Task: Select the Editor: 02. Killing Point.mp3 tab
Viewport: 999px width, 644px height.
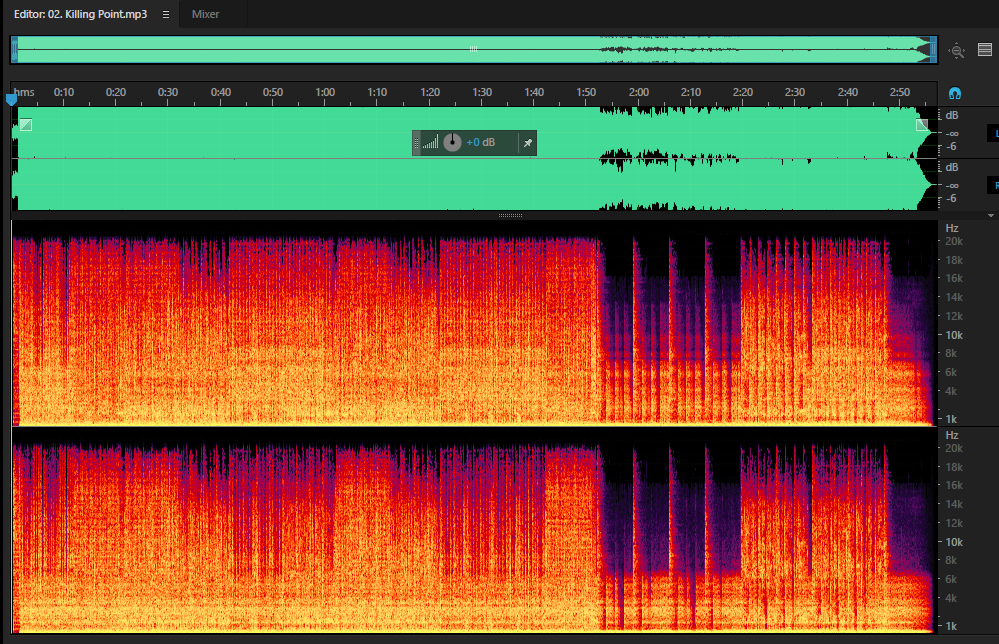Action: [x=80, y=14]
